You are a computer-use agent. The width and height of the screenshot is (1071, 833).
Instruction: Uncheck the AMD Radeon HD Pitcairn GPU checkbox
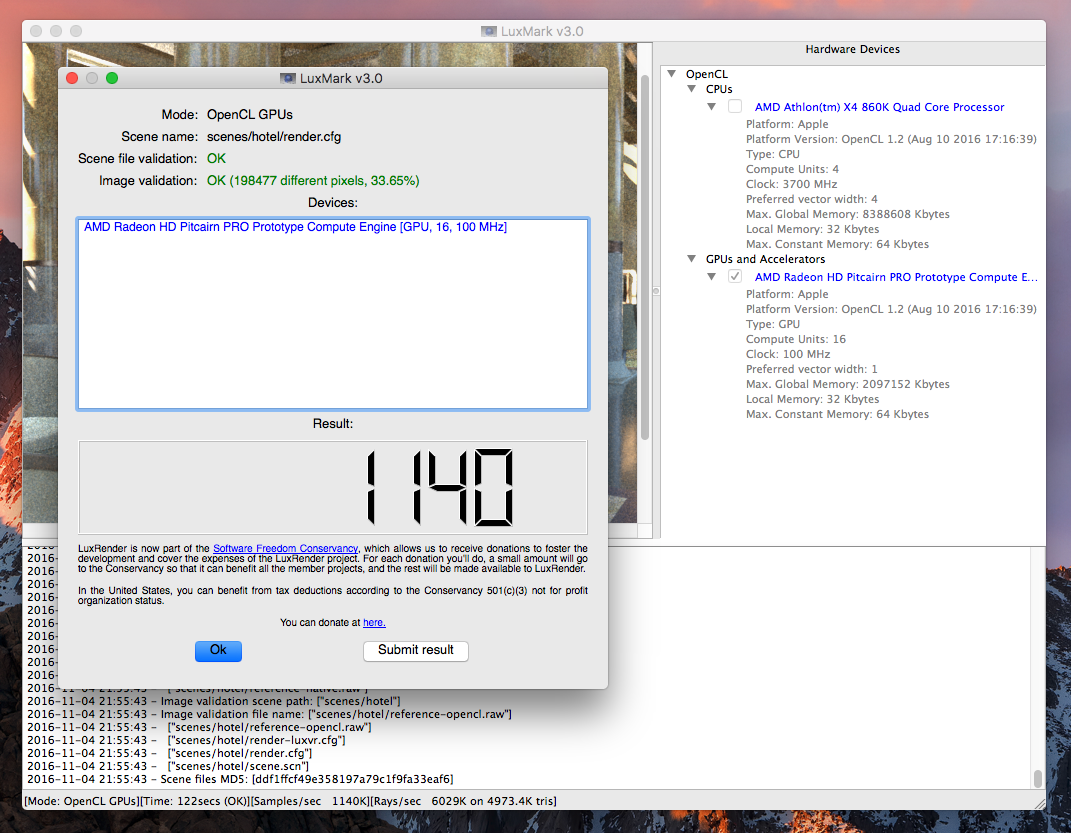[735, 277]
